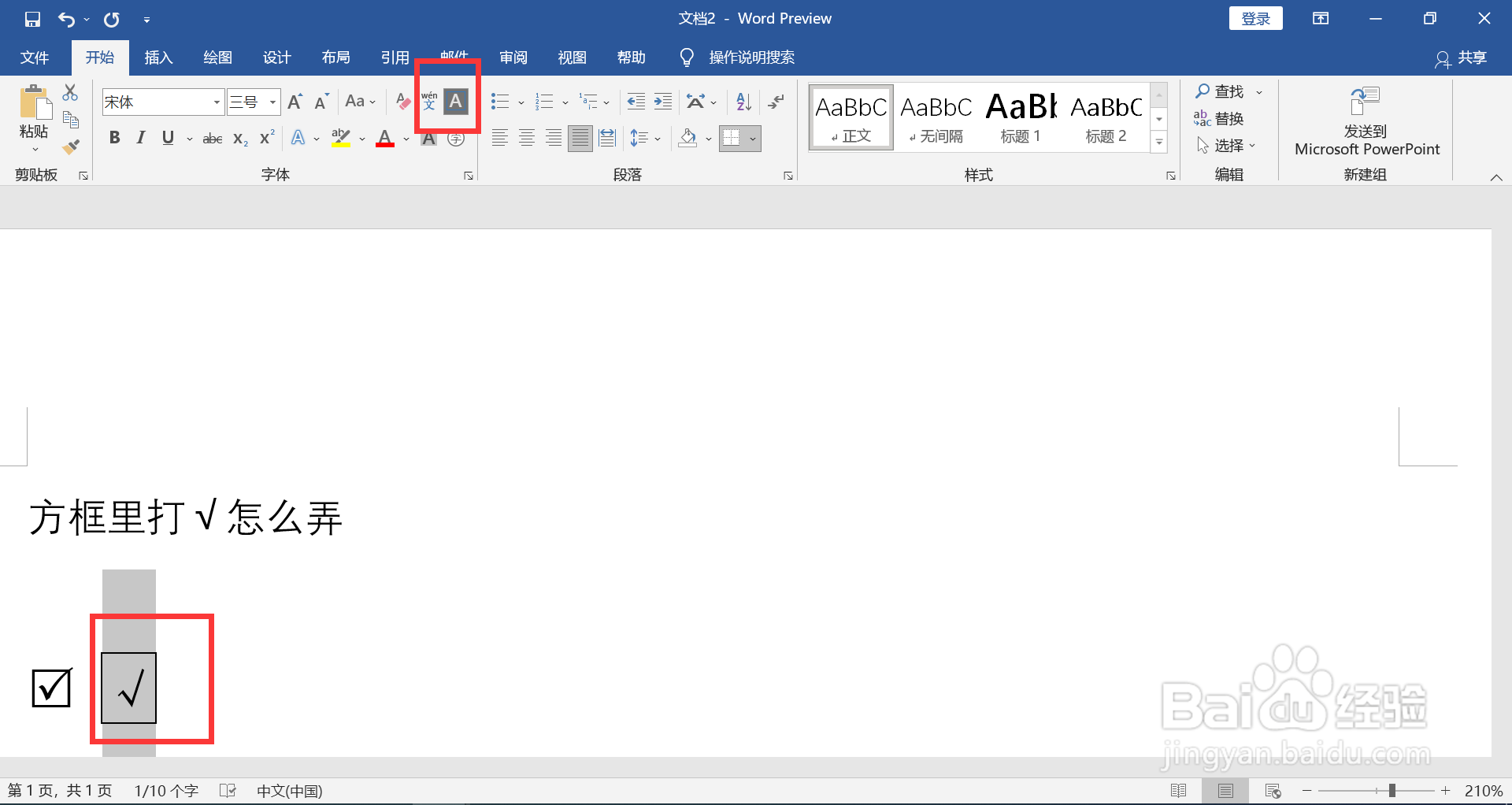Clear all formatting eraser icon

click(x=403, y=102)
